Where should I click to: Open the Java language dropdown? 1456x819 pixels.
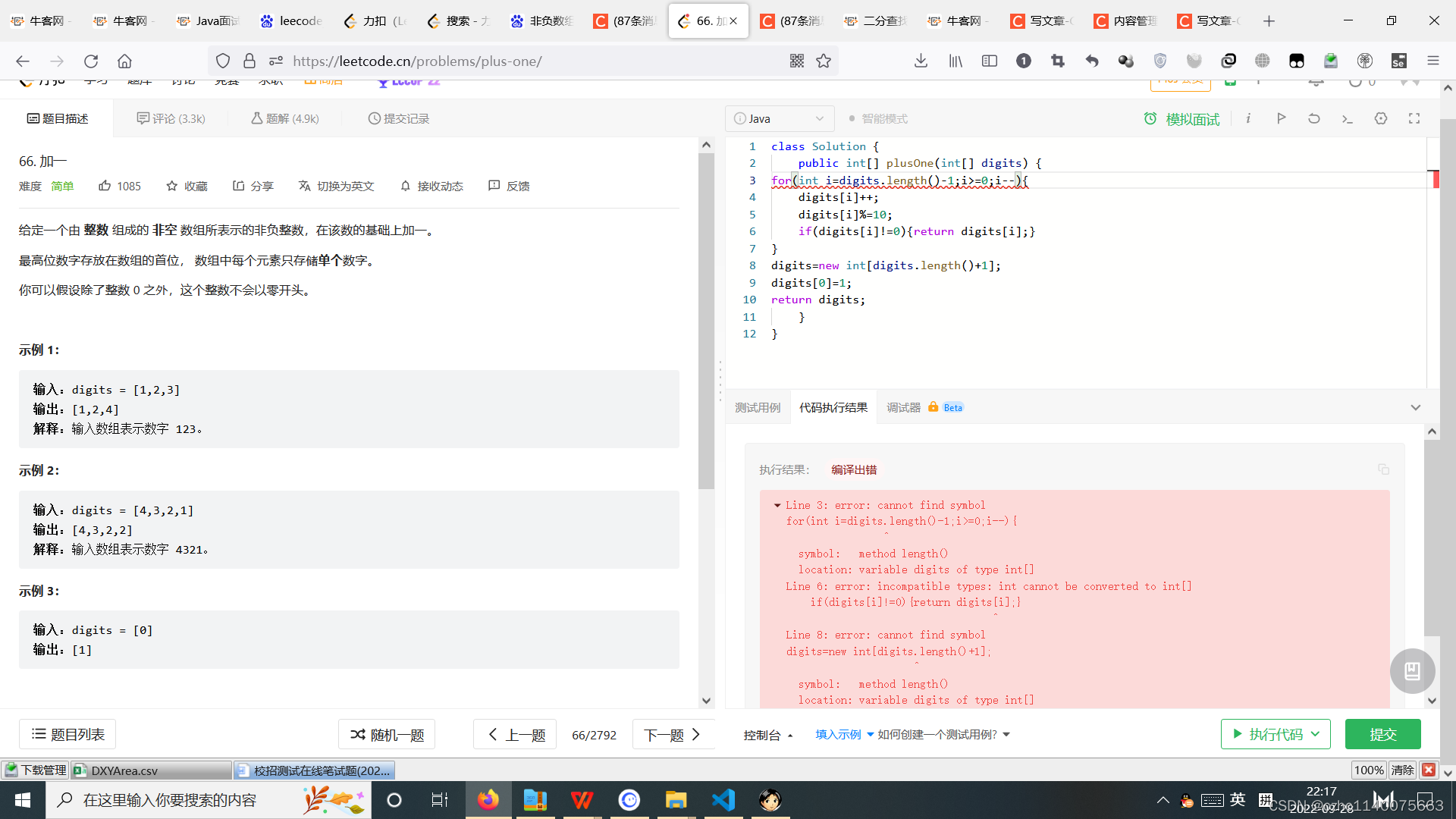pos(780,119)
